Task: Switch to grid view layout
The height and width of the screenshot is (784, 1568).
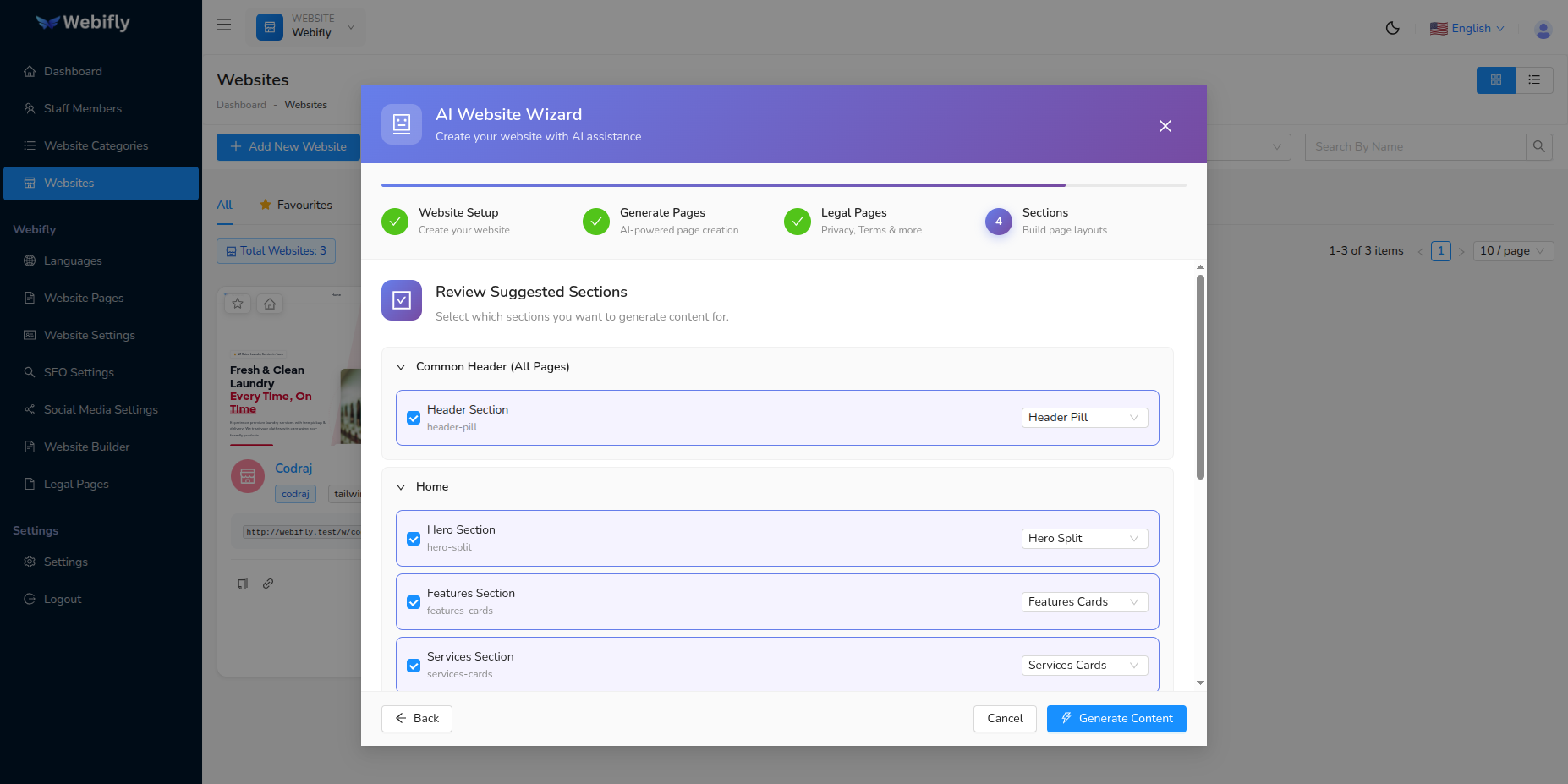Action: click(x=1495, y=79)
